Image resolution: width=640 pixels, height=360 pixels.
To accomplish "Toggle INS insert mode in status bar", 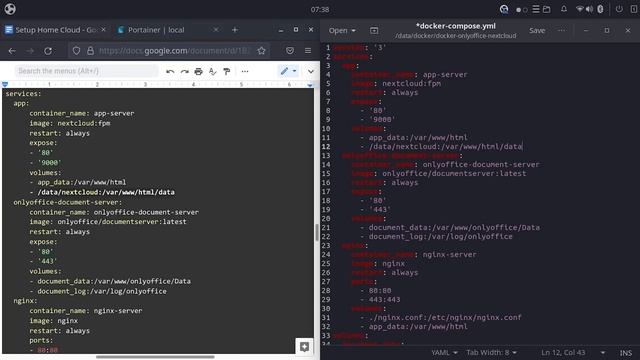I will click(625, 353).
